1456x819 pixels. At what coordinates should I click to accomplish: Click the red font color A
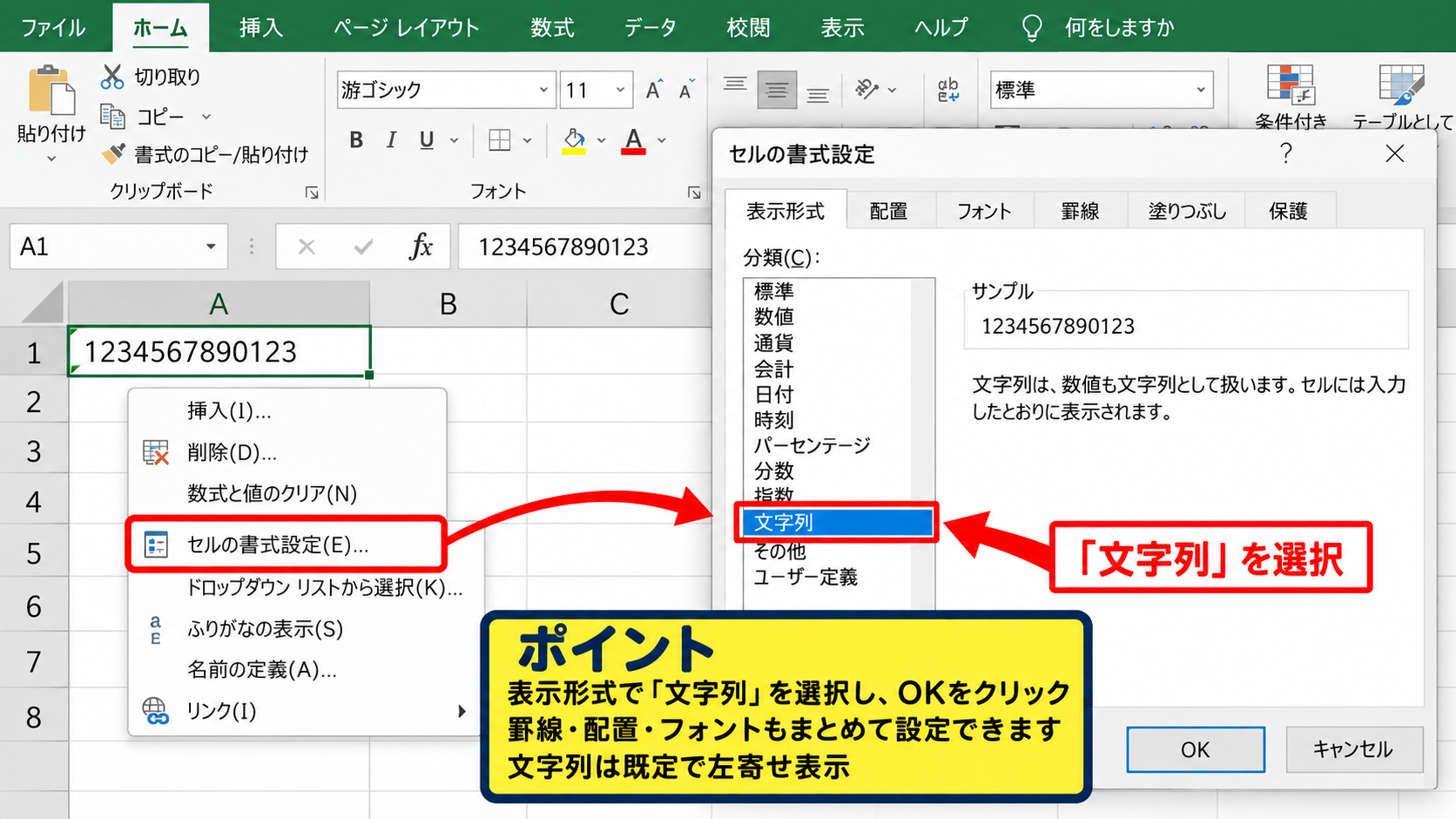click(x=634, y=140)
